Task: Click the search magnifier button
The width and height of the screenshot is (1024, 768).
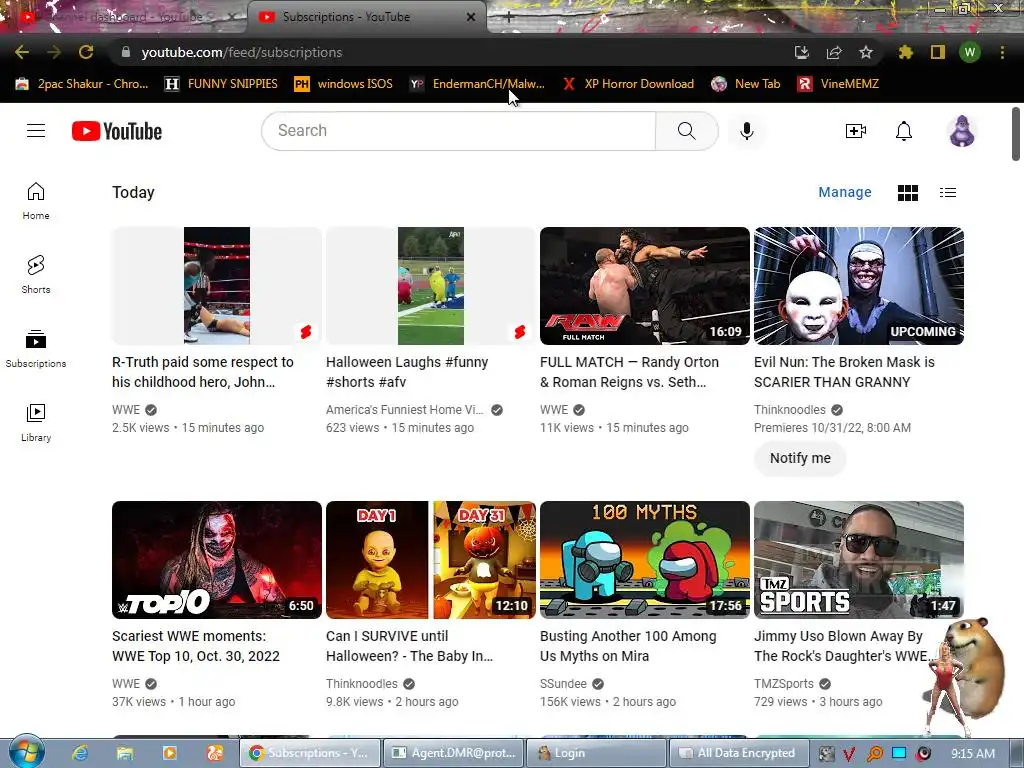Action: [x=686, y=131]
